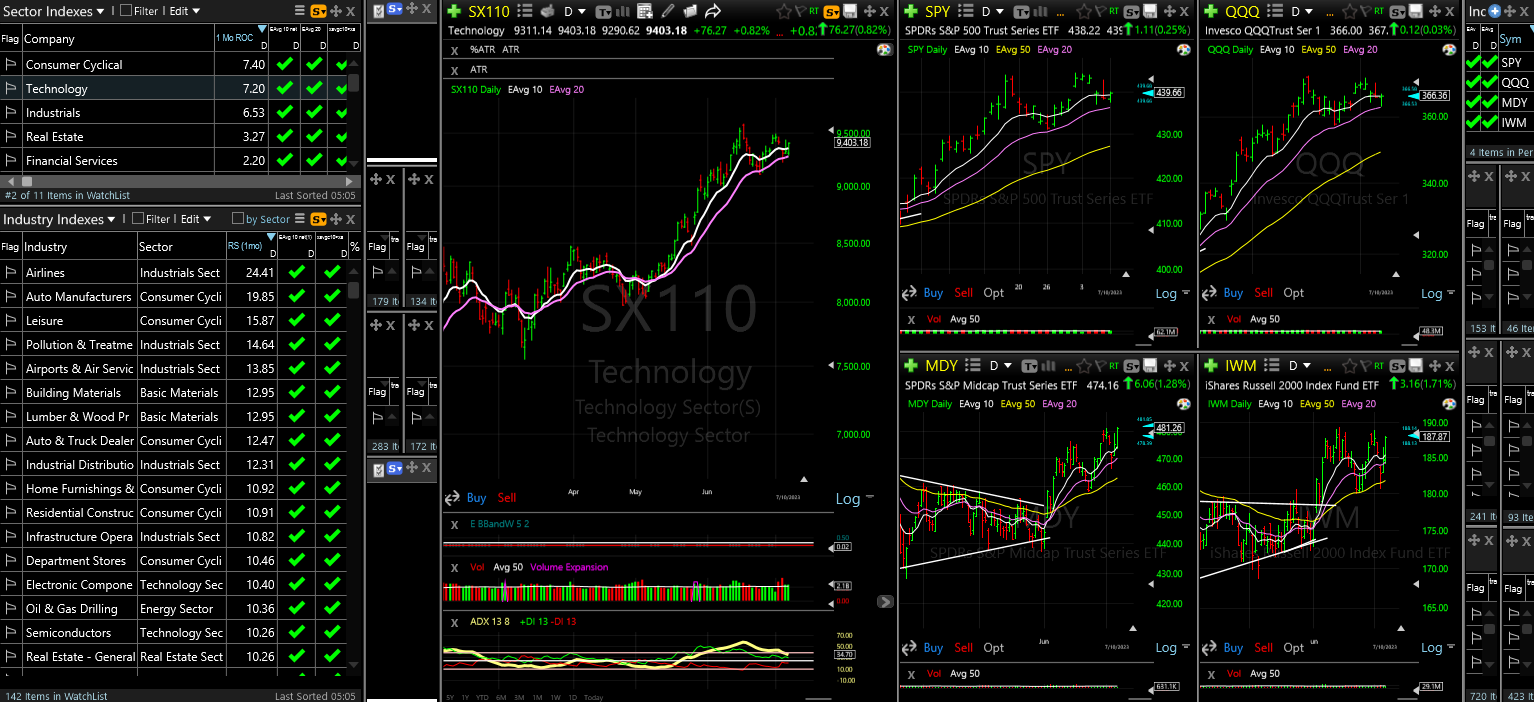The width and height of the screenshot is (1534, 702).
Task: Select the YTD range at SX110 chart bottom
Action: [x=482, y=697]
